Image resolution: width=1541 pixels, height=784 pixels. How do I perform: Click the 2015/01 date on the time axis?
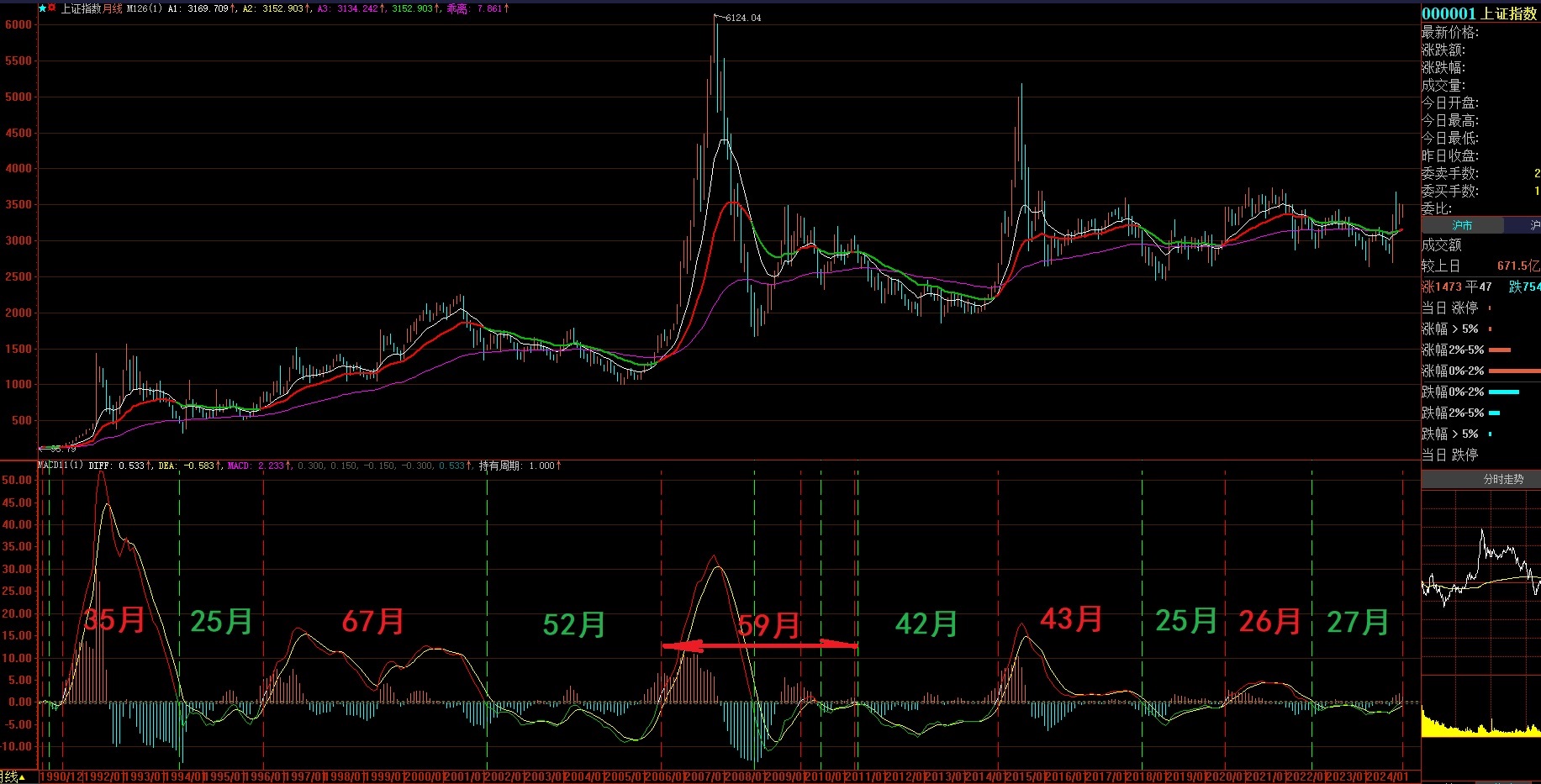[1024, 777]
